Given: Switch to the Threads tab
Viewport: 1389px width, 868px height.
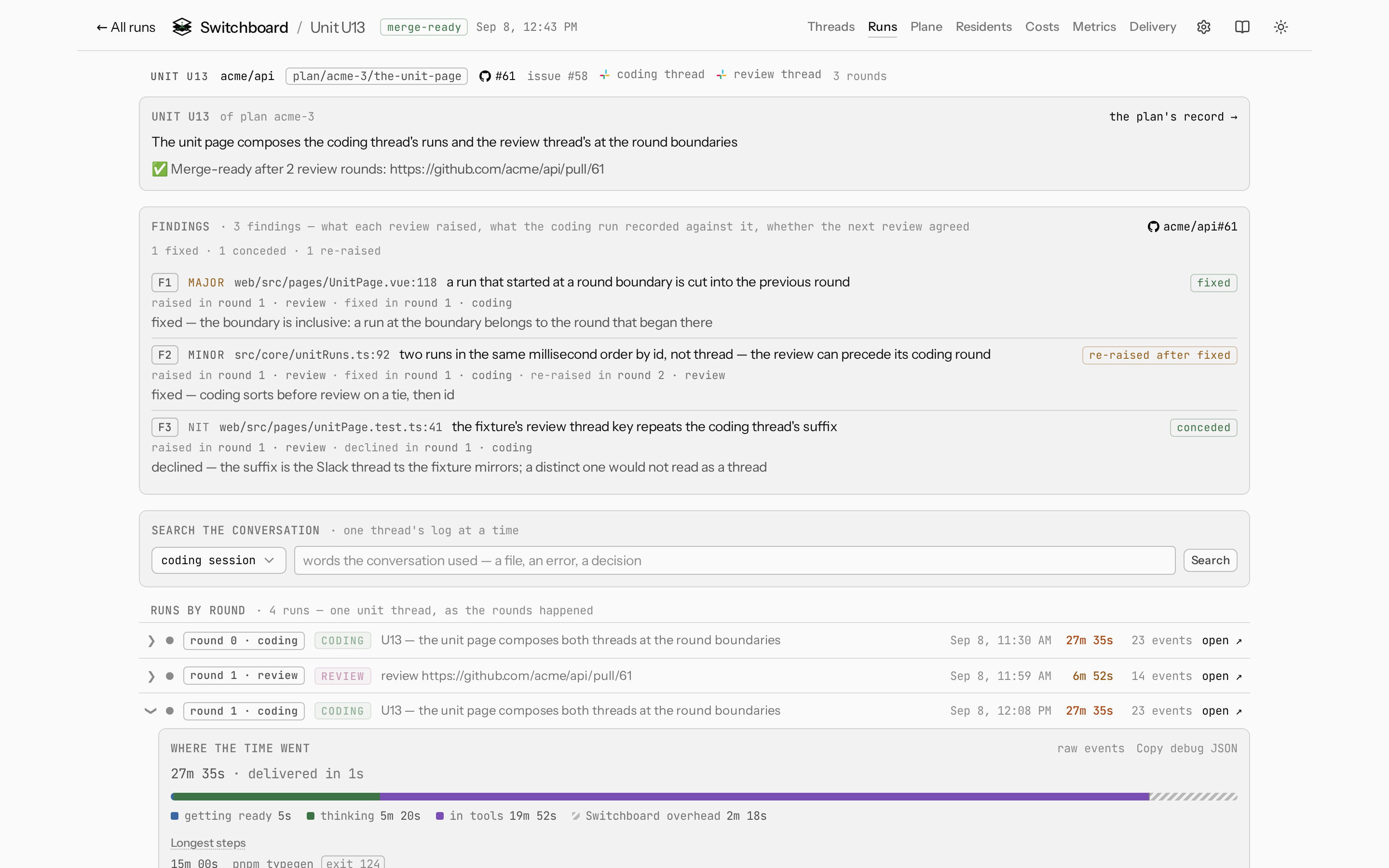Looking at the screenshot, I should (x=831, y=27).
